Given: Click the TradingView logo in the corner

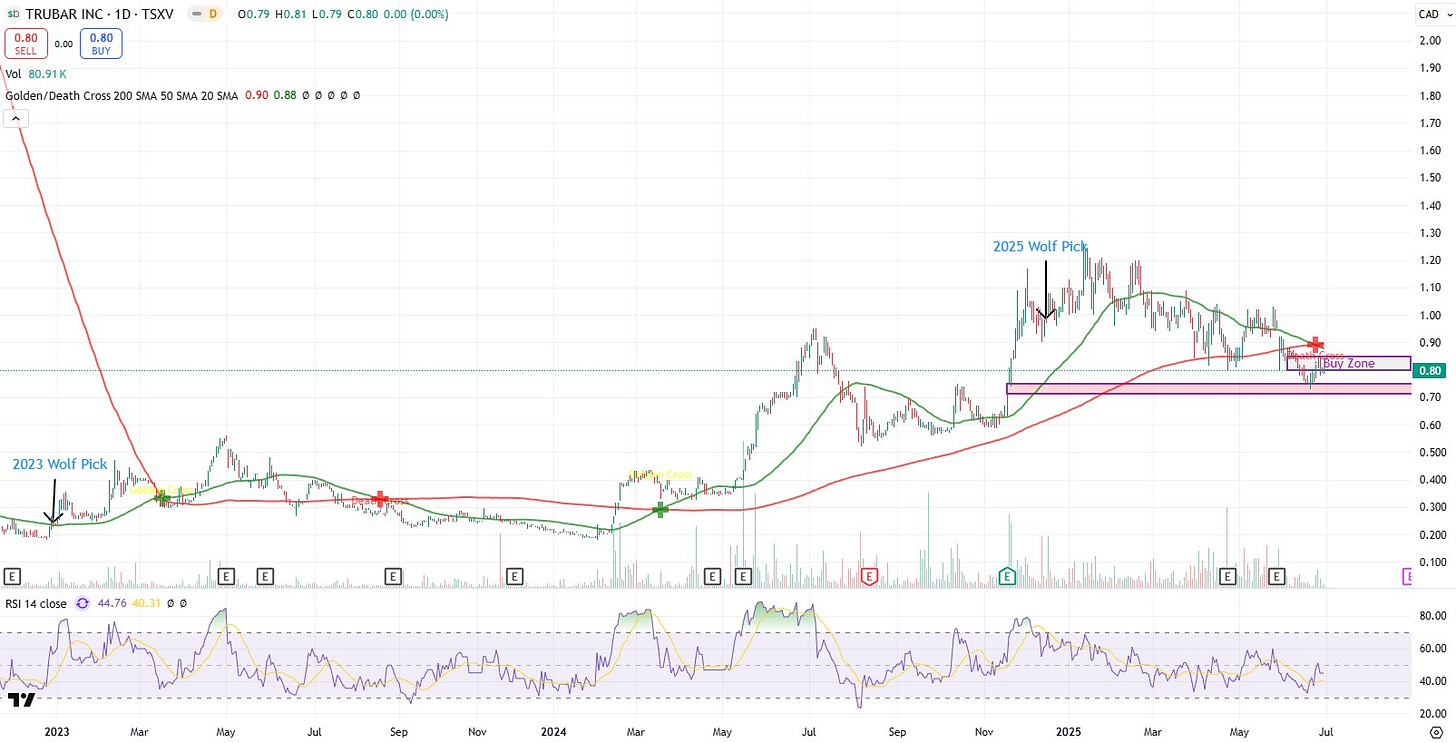Looking at the screenshot, I should [20, 699].
